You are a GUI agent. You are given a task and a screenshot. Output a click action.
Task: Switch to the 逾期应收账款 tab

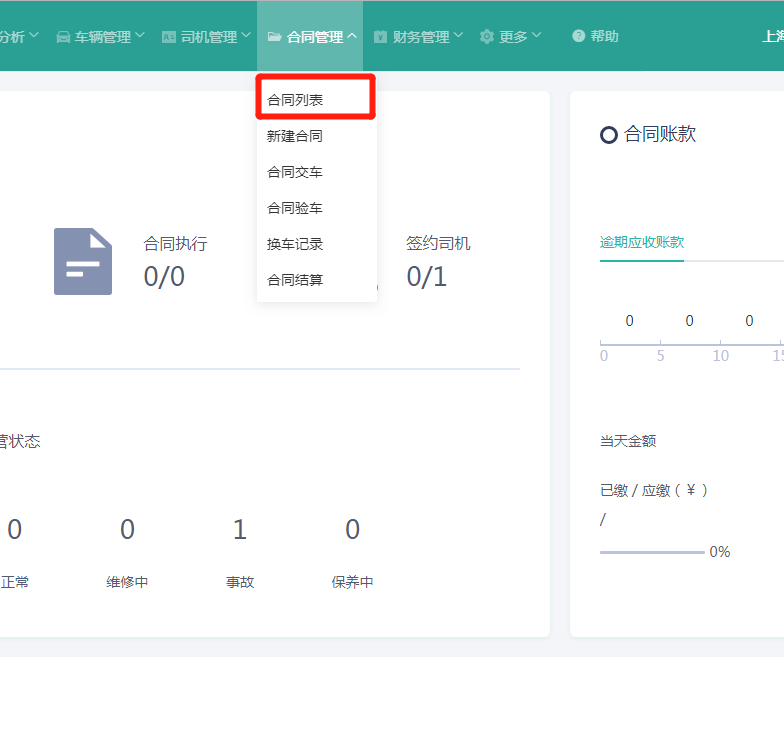(x=641, y=242)
